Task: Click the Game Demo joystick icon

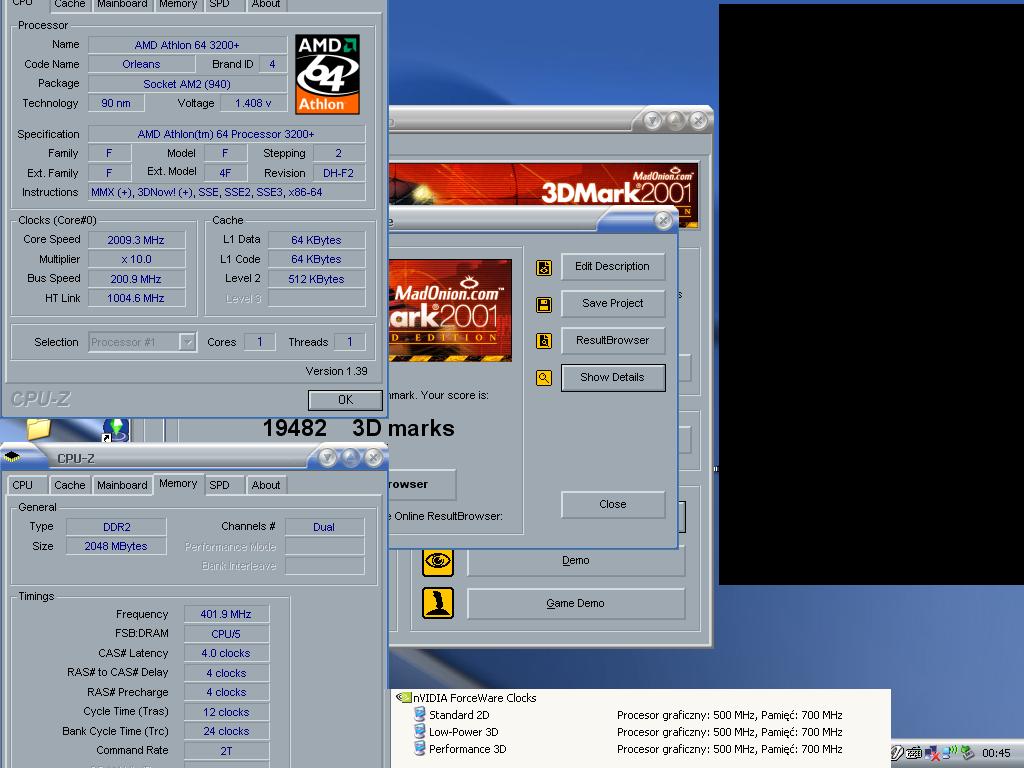Action: [438, 603]
